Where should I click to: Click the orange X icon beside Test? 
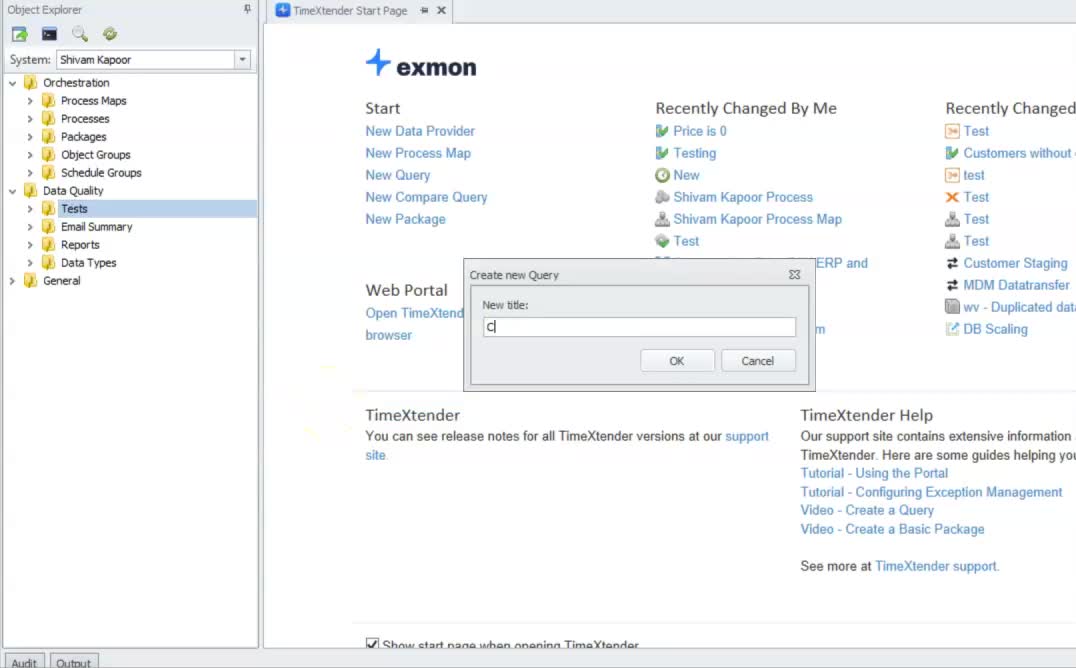point(952,197)
